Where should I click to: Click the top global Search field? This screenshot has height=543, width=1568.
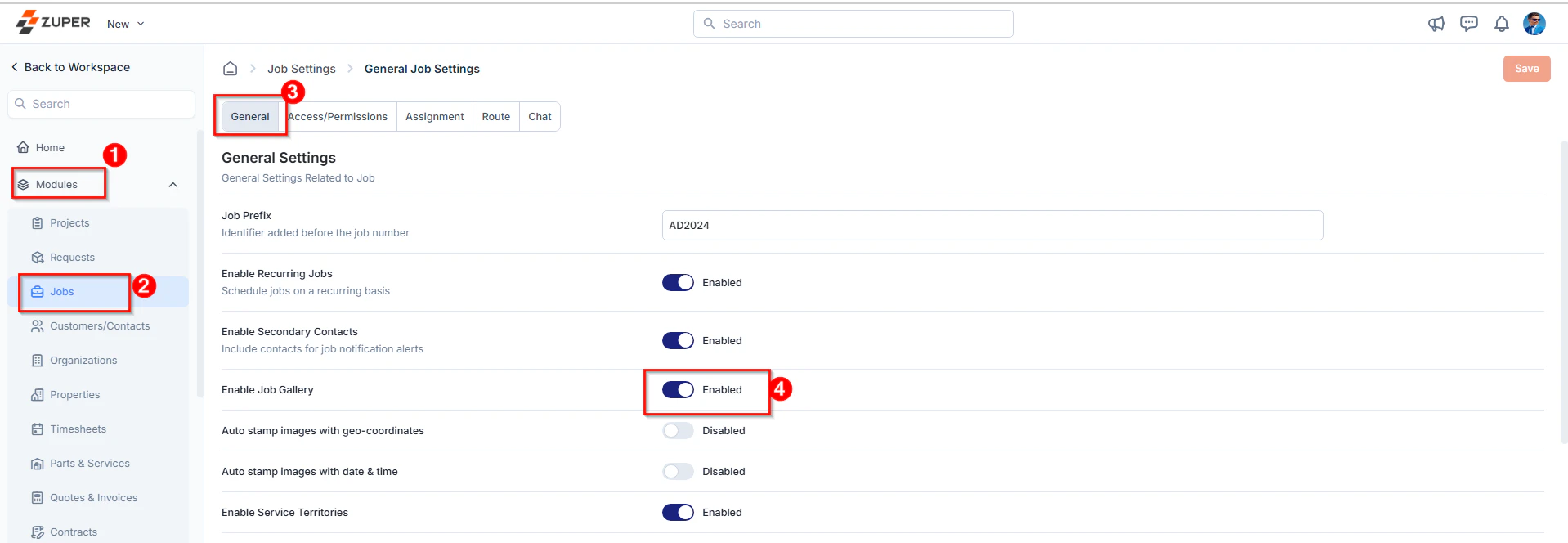(x=853, y=24)
